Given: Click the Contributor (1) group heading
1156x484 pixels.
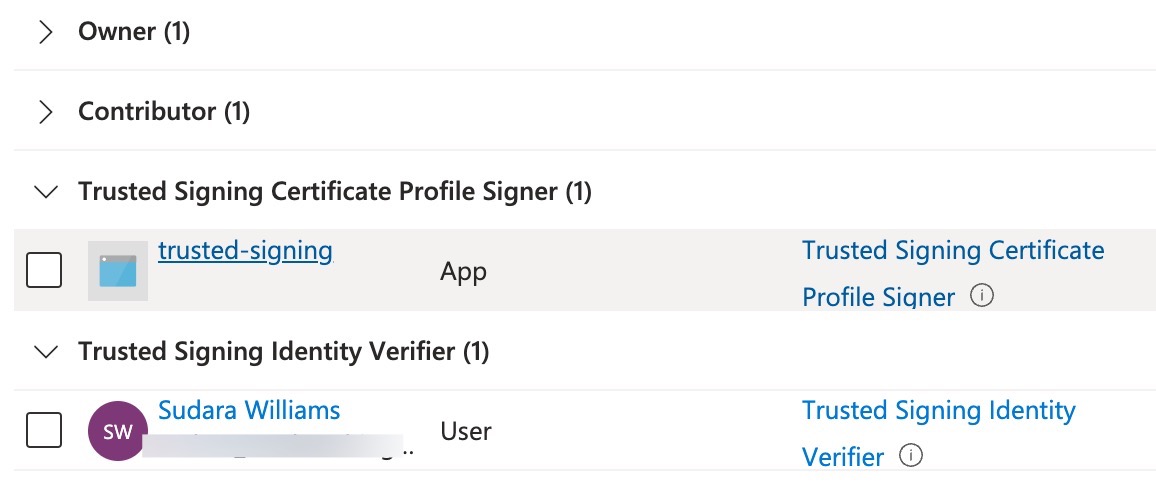Looking at the screenshot, I should click(164, 111).
